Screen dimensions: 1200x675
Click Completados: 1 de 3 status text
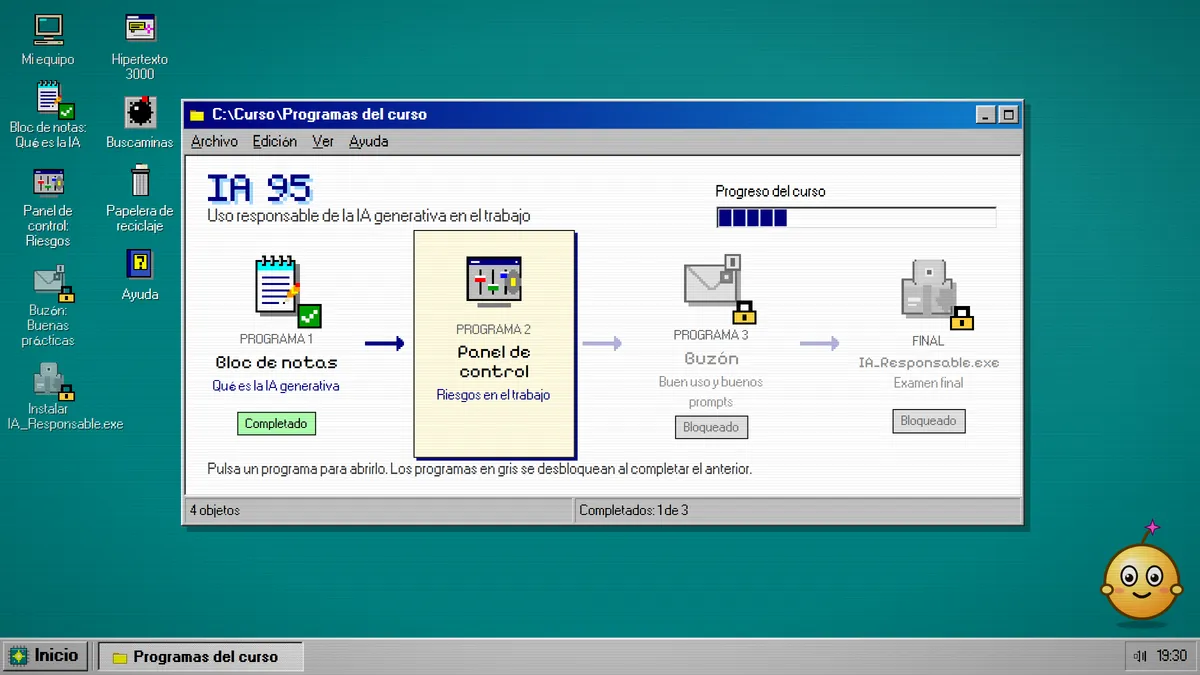point(634,510)
